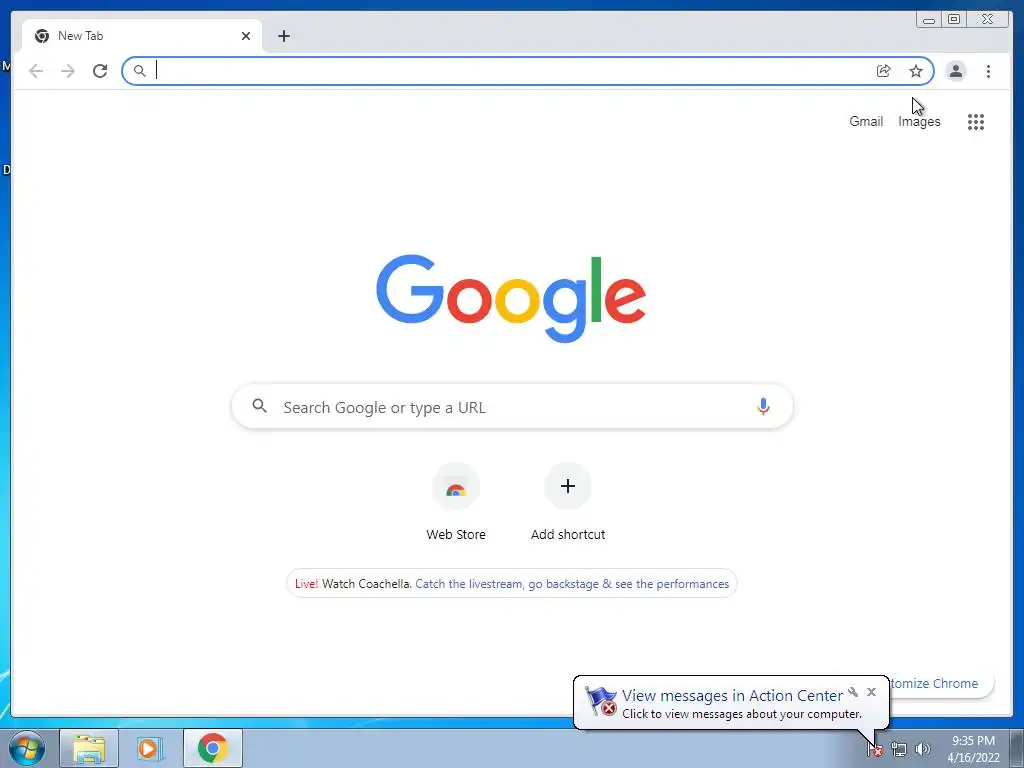The image size is (1024, 768).
Task: Select the New Tab tab
Action: coord(142,36)
